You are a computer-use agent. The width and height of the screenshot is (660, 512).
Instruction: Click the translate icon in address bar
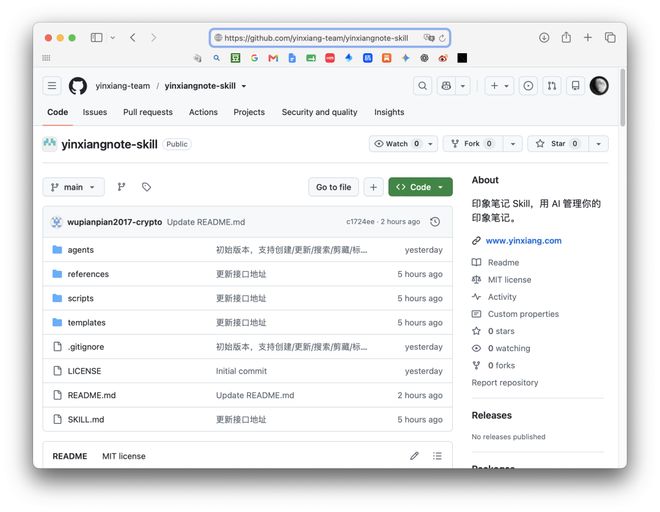click(x=429, y=38)
